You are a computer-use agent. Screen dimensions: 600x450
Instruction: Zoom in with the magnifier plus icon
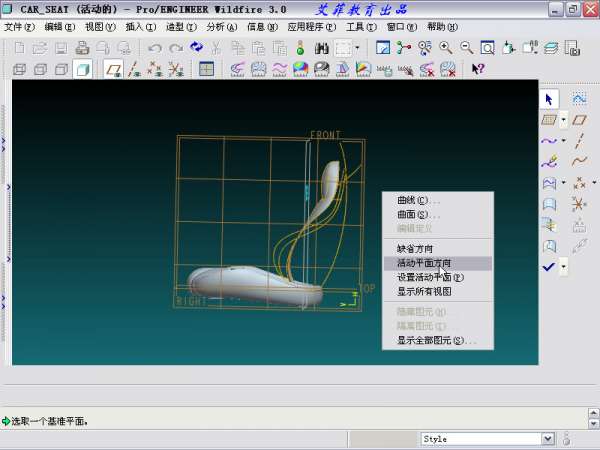pyautogui.click(x=446, y=48)
